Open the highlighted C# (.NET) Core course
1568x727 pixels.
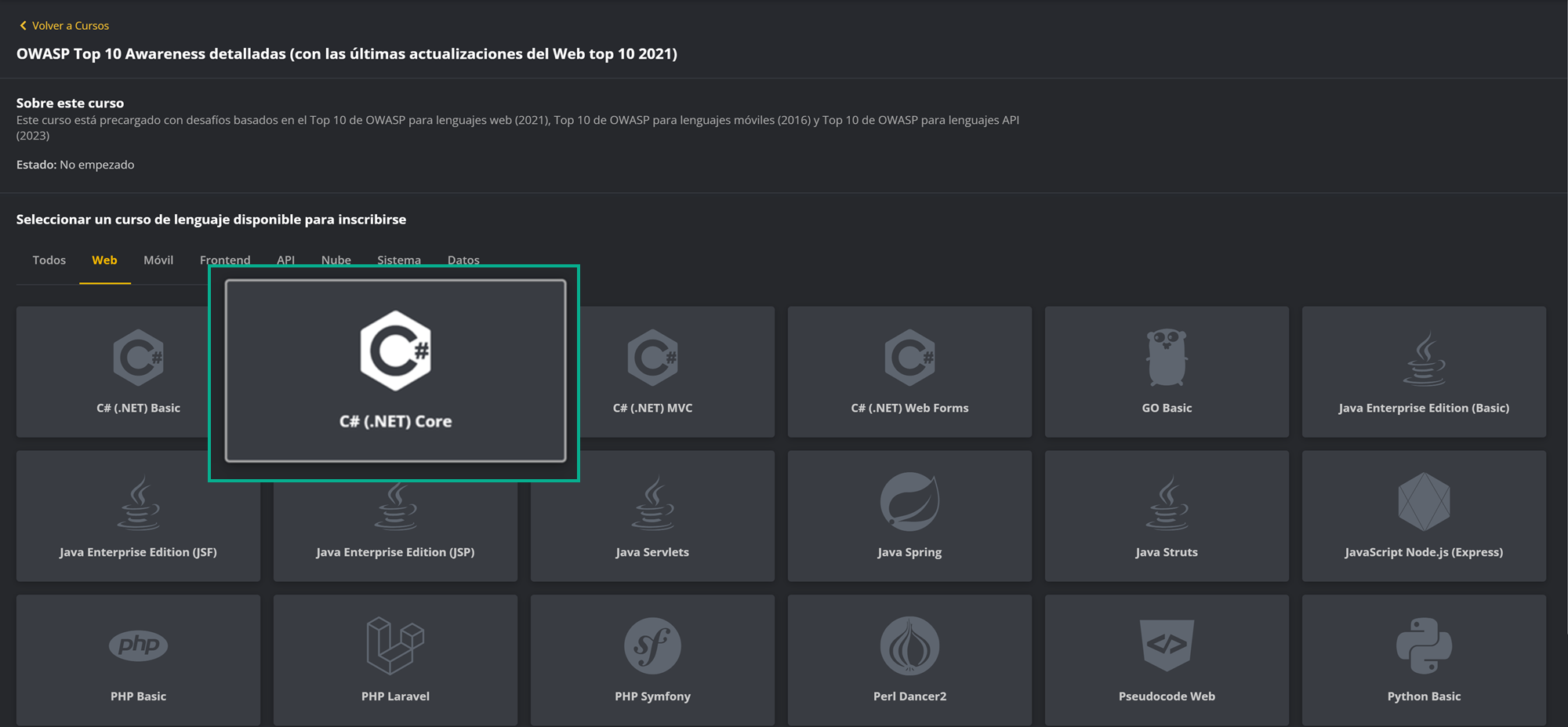pos(395,370)
